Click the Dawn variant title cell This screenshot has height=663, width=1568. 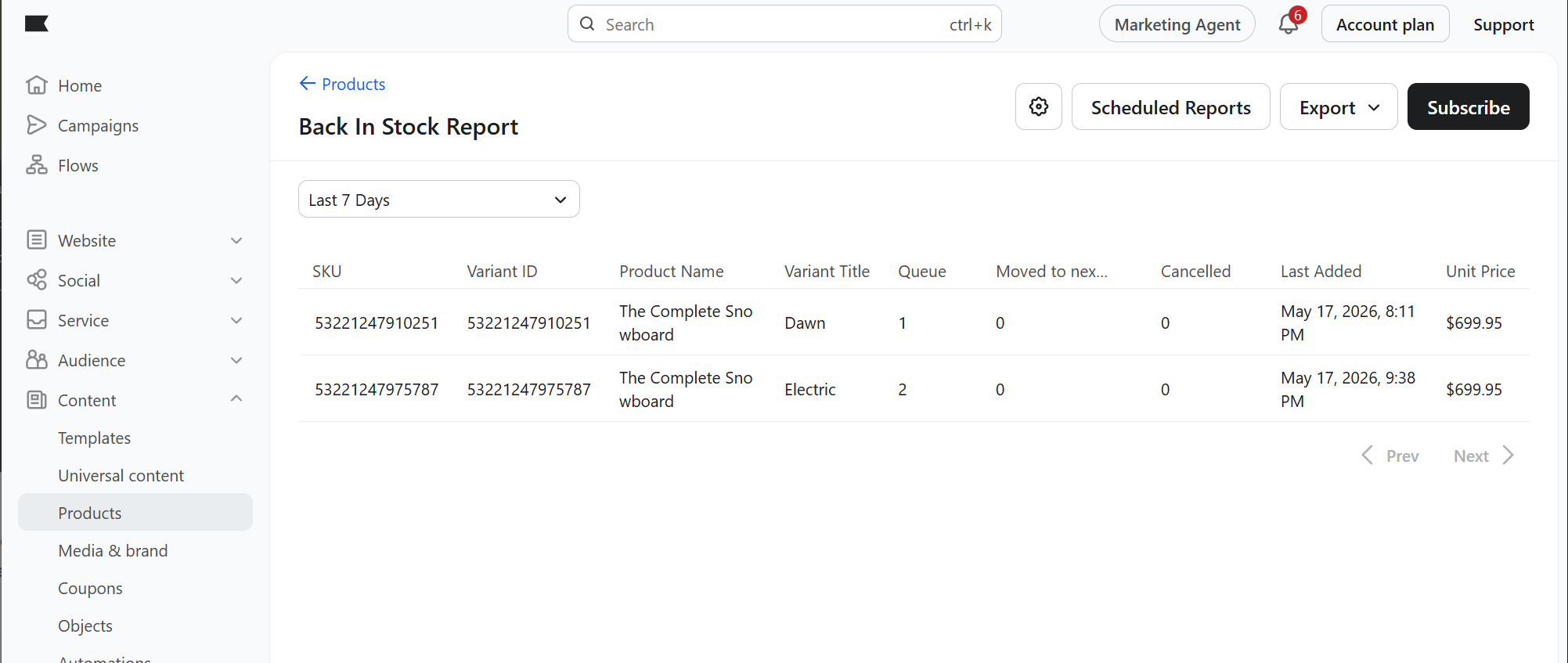(805, 322)
